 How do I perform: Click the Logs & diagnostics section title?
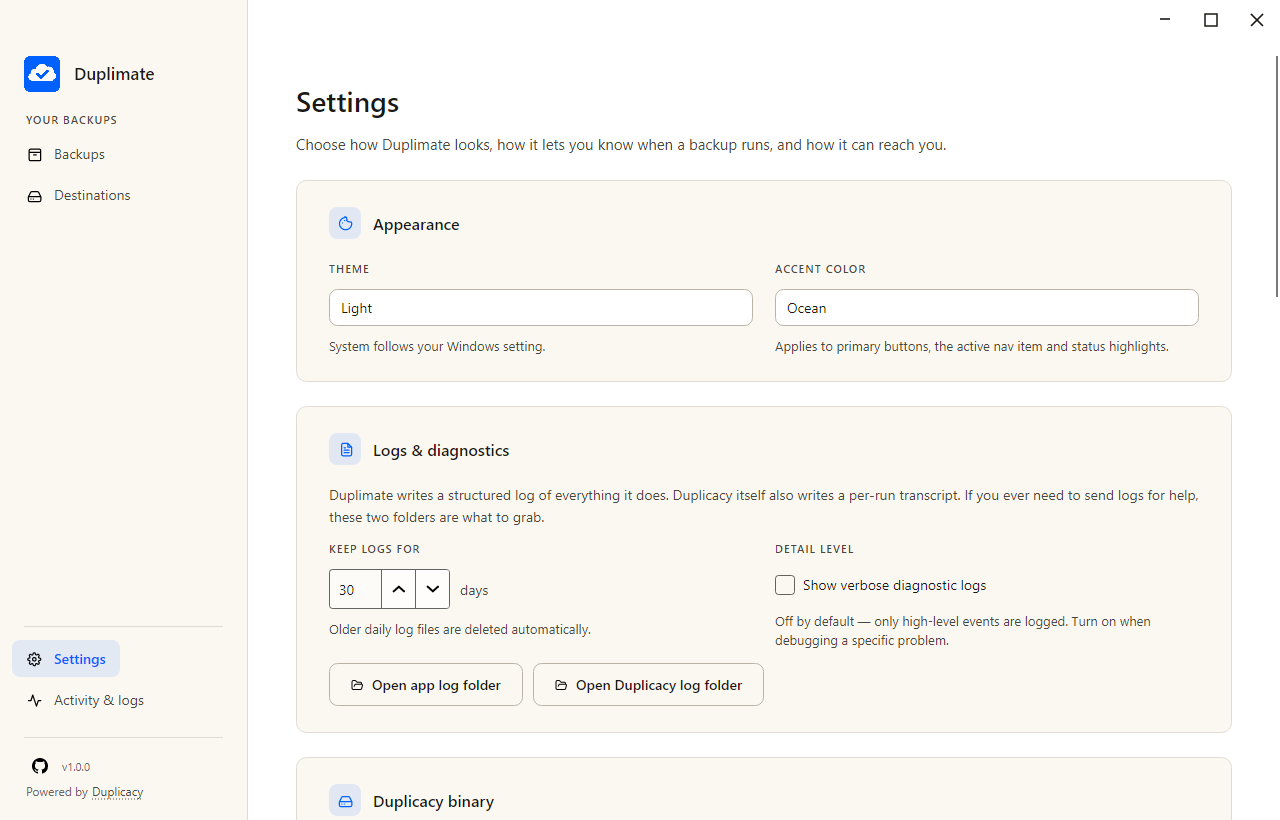441,451
